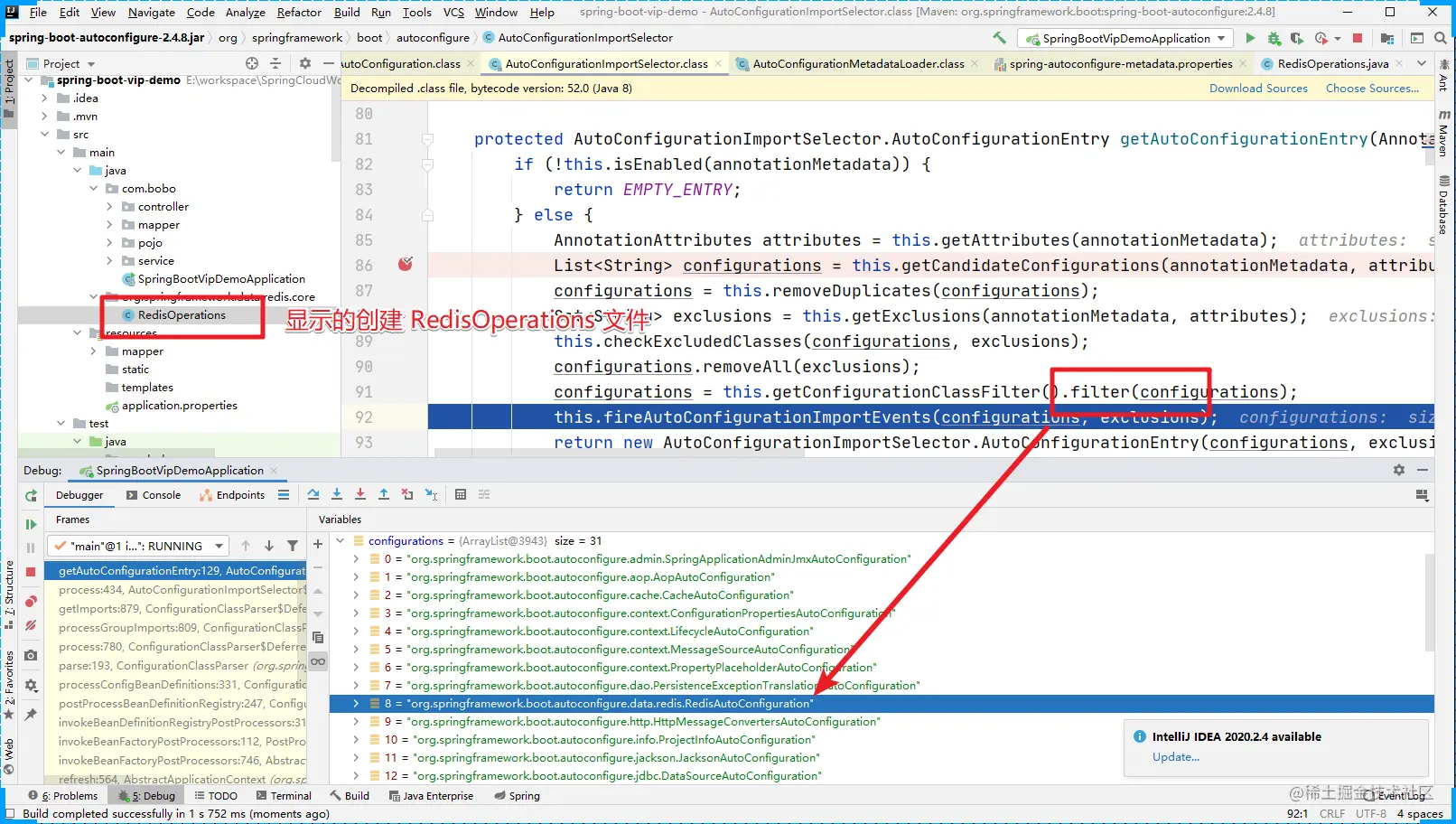Click the Drop Frame icon
Viewport: 1456px width, 824px height.
coord(406,494)
